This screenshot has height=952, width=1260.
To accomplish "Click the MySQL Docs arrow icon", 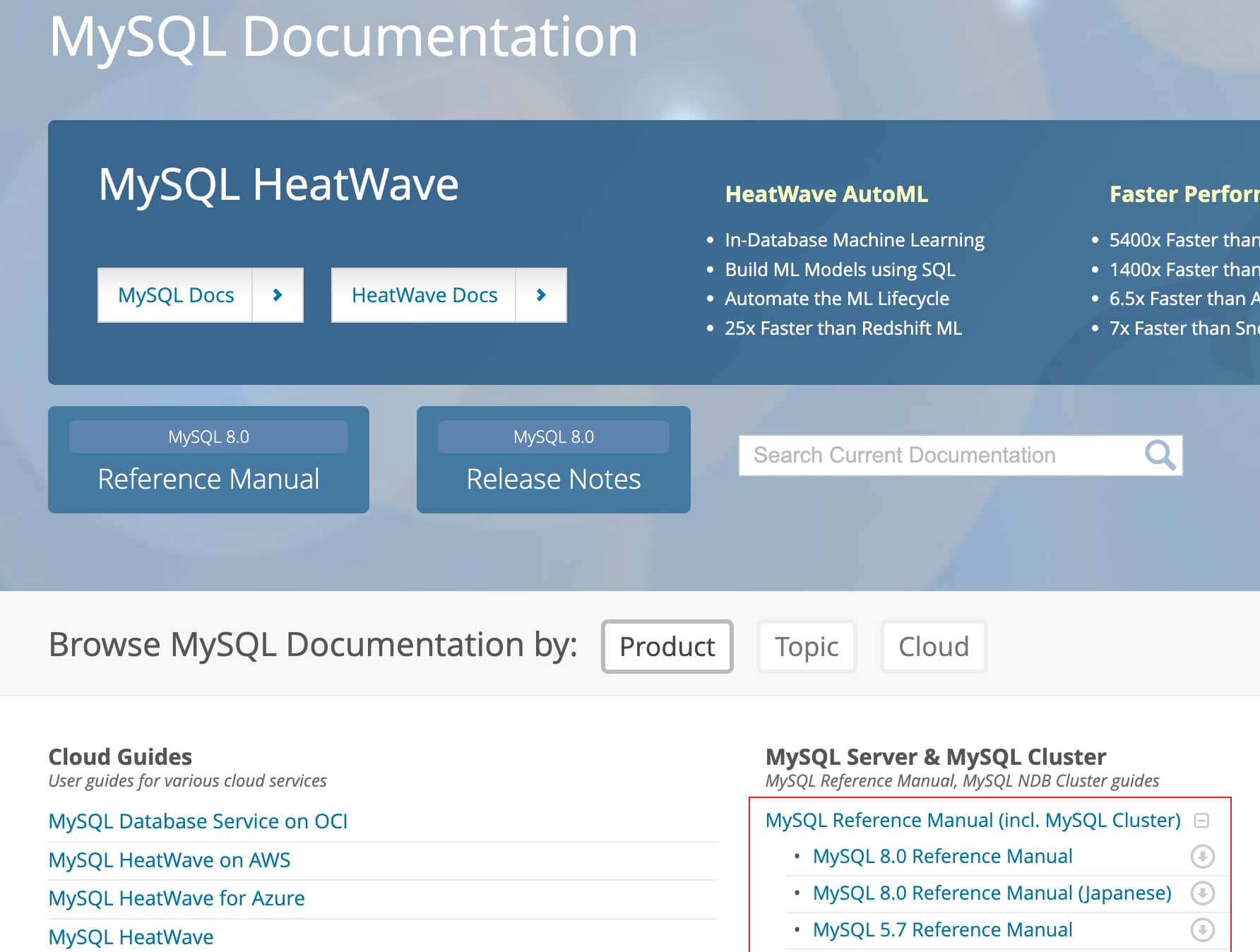I will tap(278, 295).
